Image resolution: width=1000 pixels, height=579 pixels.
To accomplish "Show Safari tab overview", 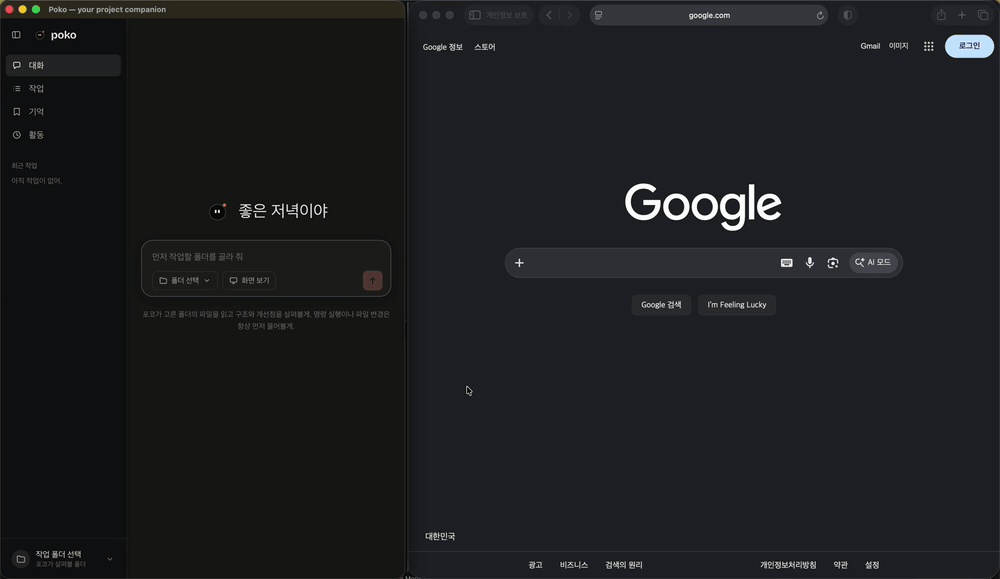I will point(983,15).
